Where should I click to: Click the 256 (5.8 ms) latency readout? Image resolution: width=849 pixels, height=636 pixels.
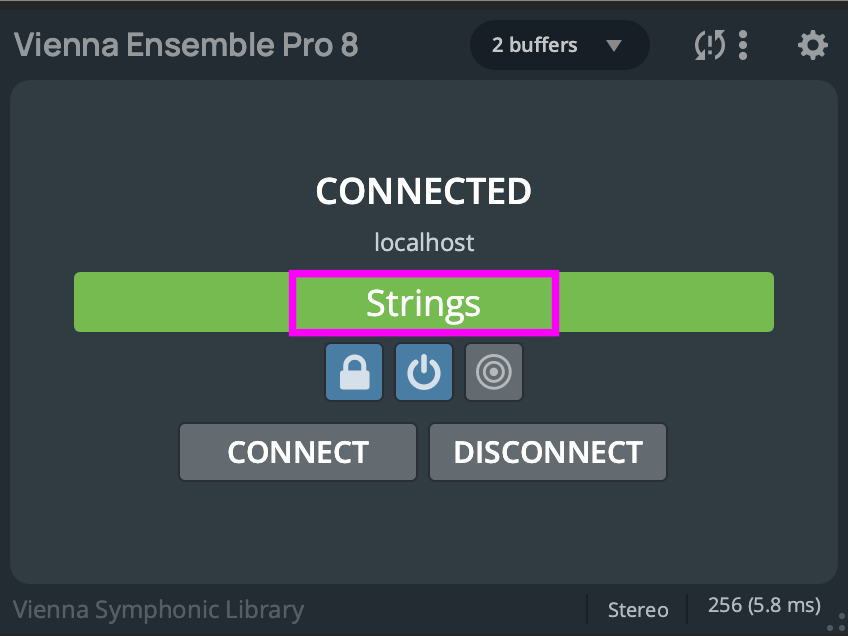764,605
